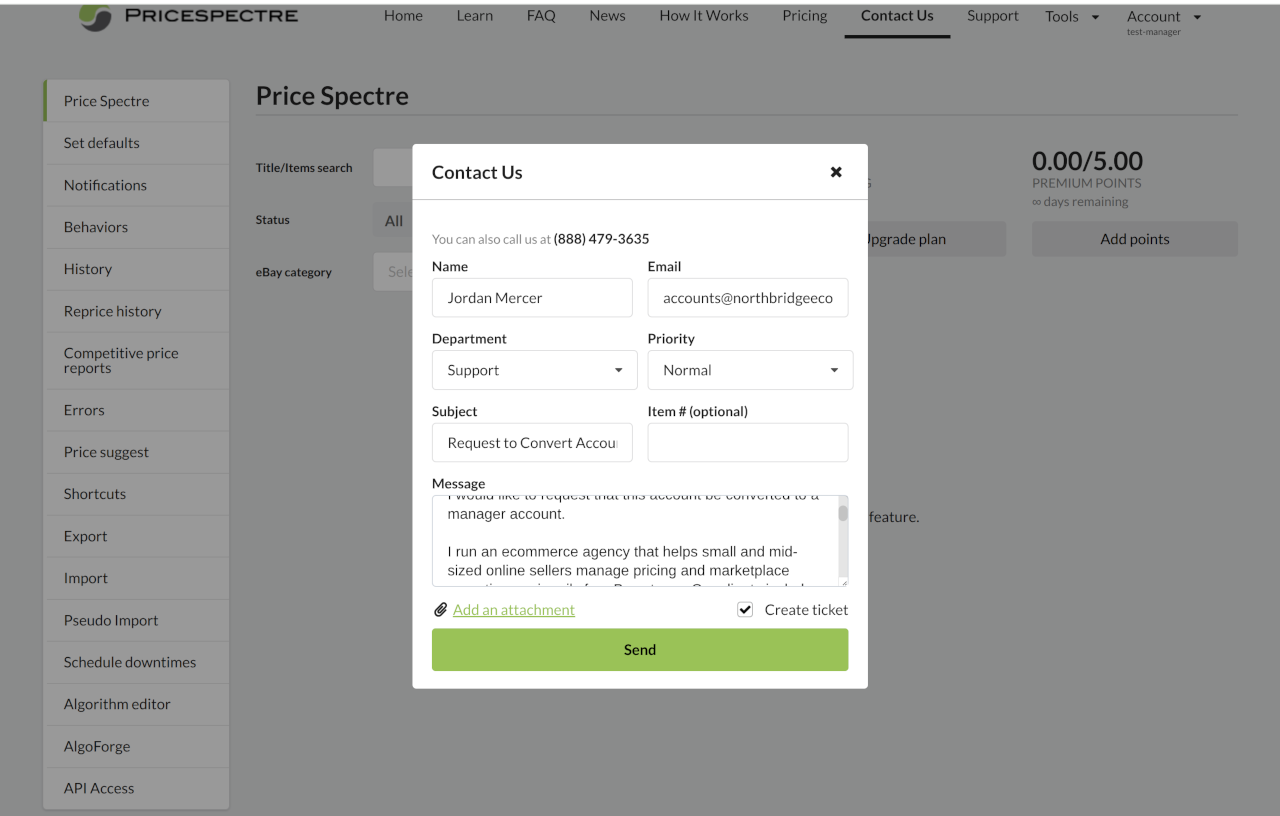The image size is (1280, 816).
Task: Open the Department dropdown
Action: pos(534,370)
